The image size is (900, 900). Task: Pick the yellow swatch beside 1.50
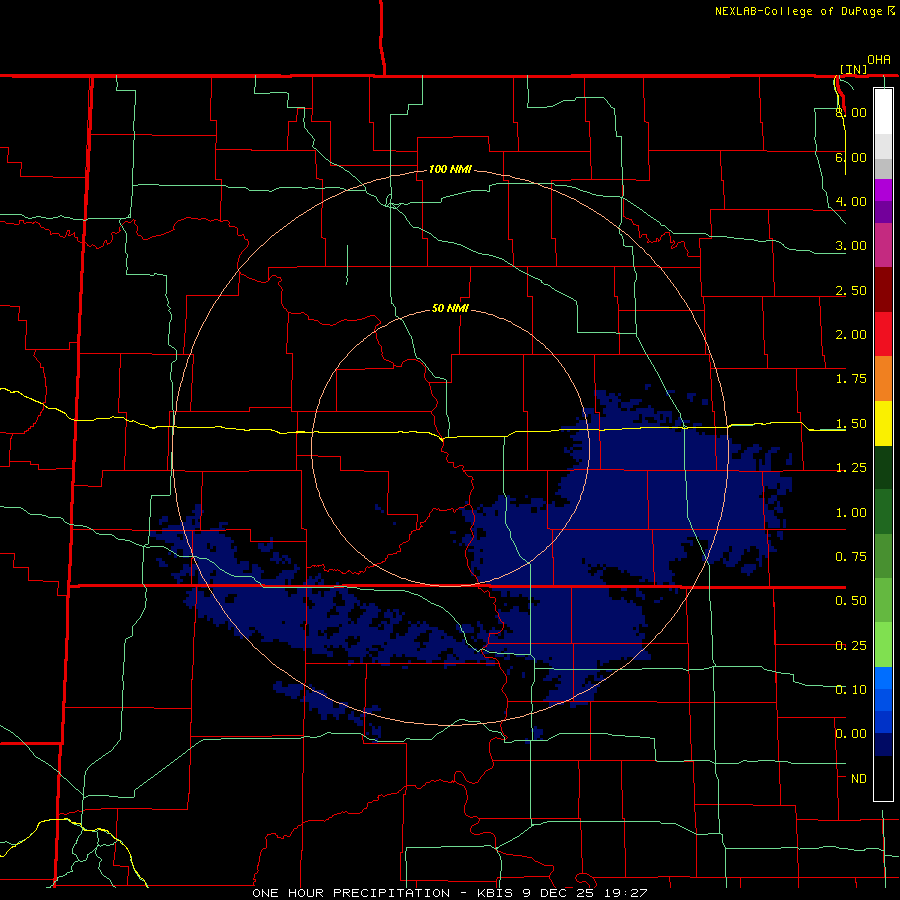coord(883,423)
